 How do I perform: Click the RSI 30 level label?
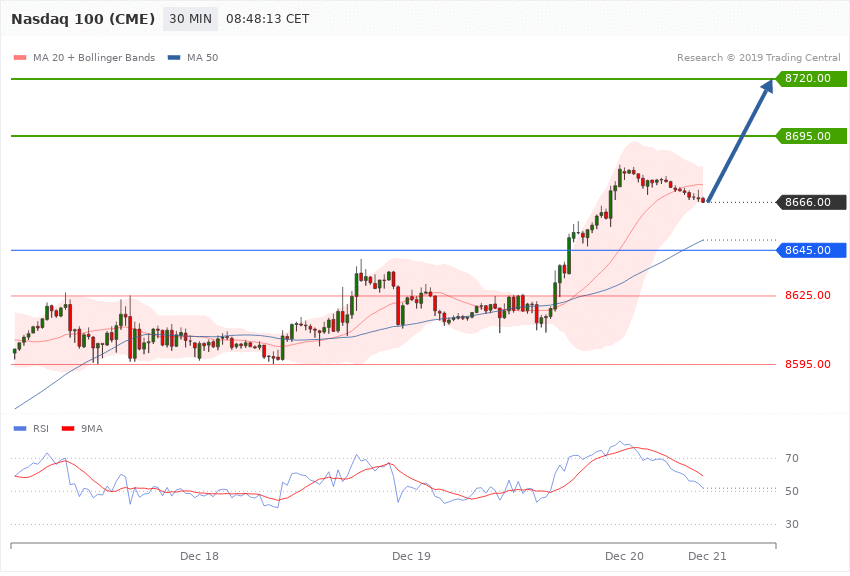coord(792,525)
